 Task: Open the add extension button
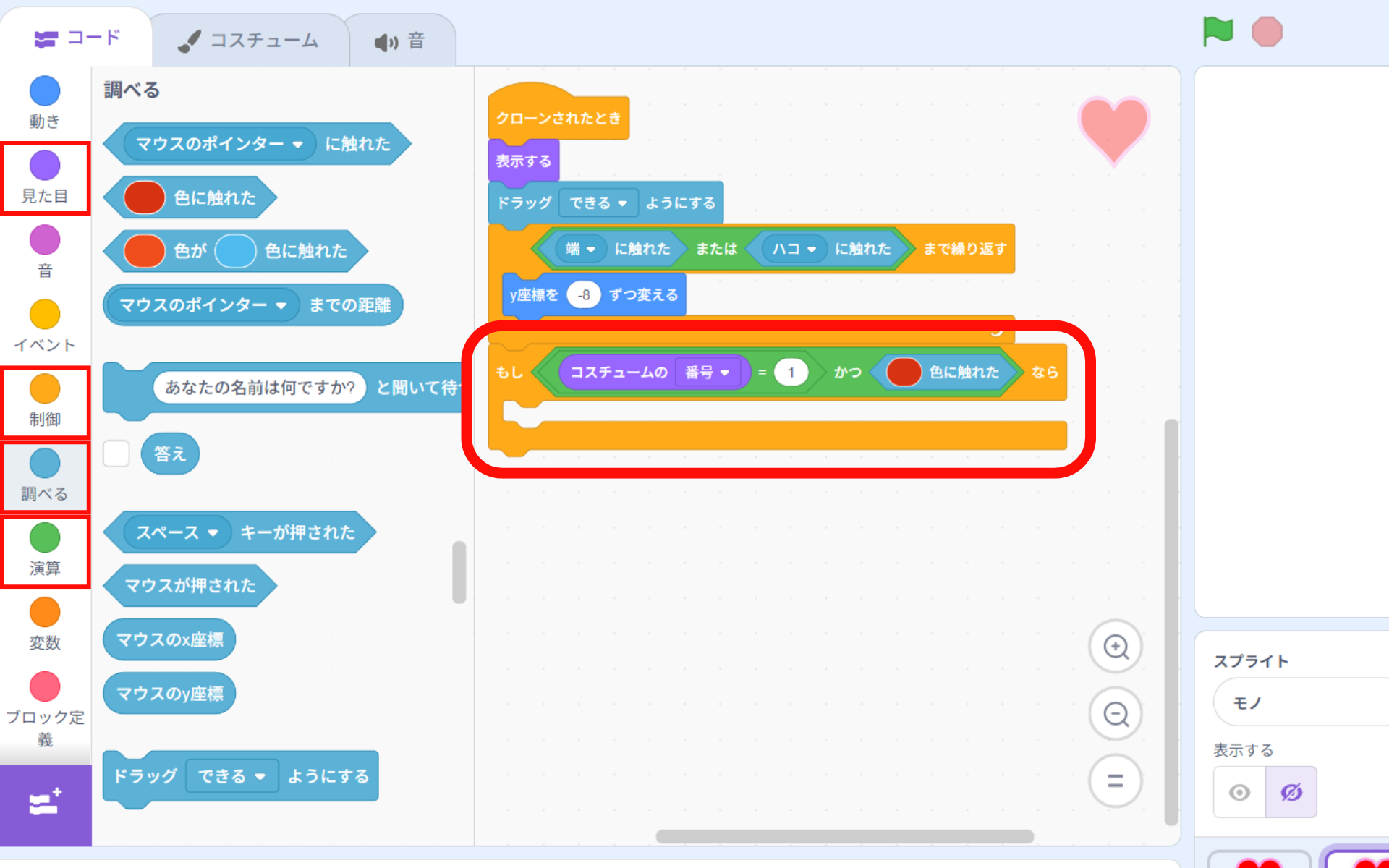(45, 804)
